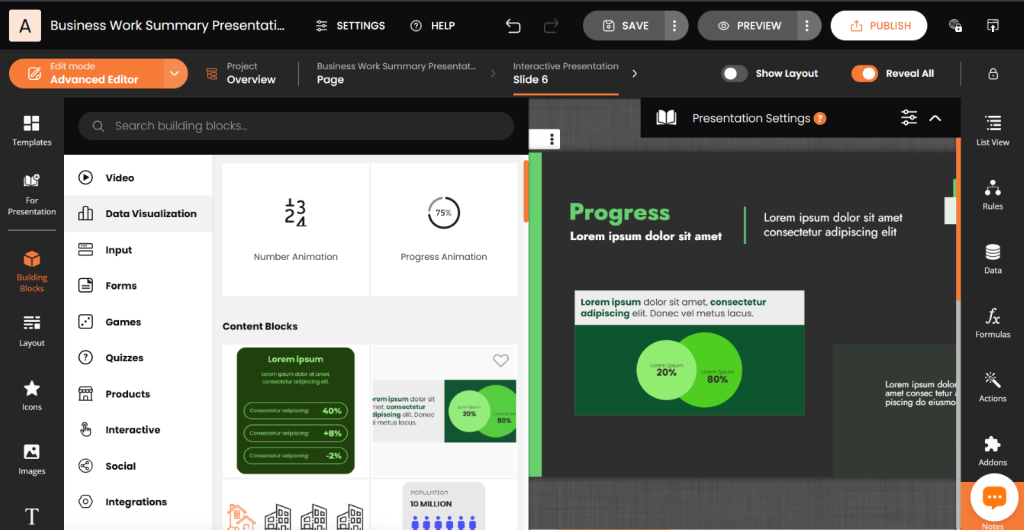The width and height of the screenshot is (1024, 530).
Task: Click the PUBLISH button
Action: click(879, 25)
